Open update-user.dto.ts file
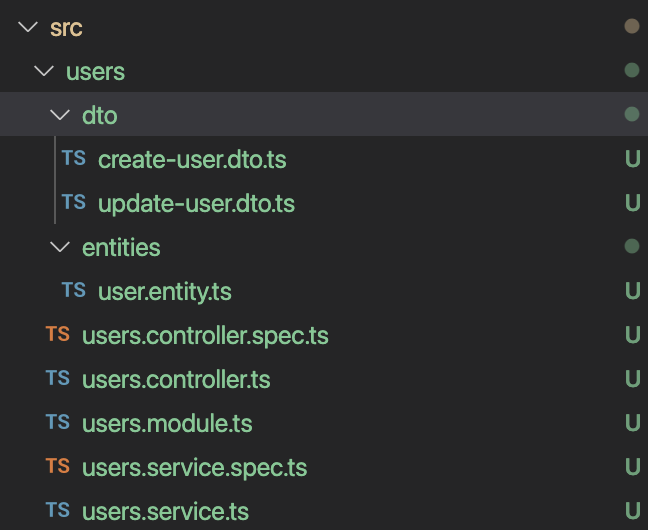648x530 pixels. [196, 204]
